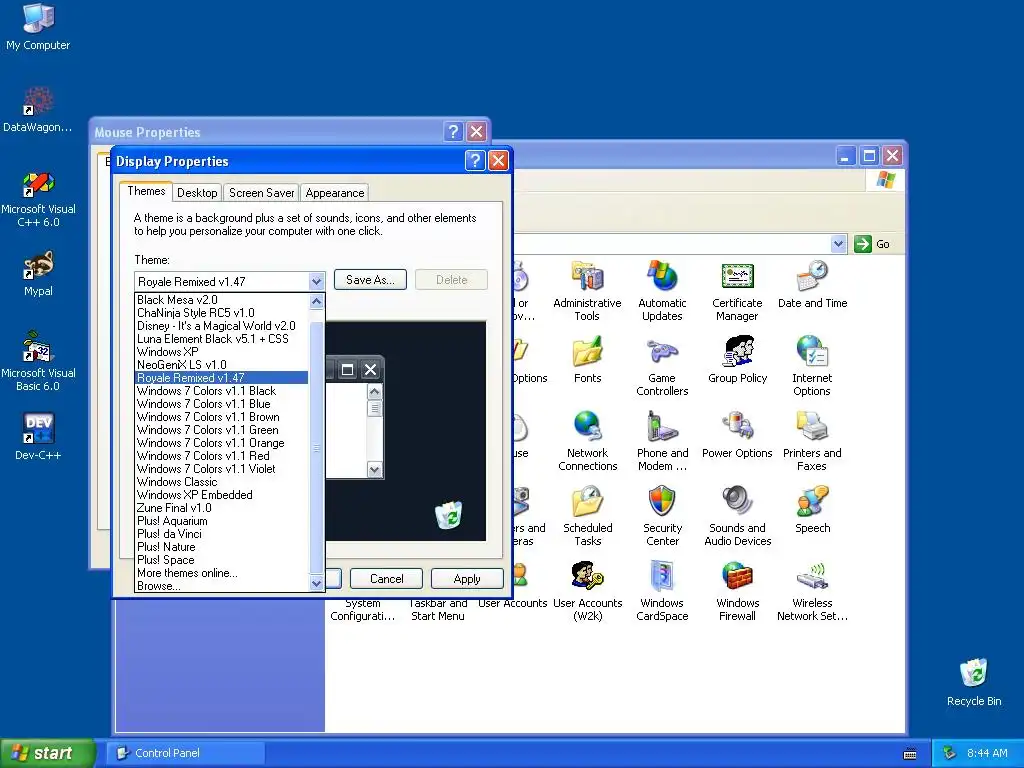The image size is (1024, 768).
Task: Select Dev-C++ desktop icon
Action: pyautogui.click(x=38, y=436)
